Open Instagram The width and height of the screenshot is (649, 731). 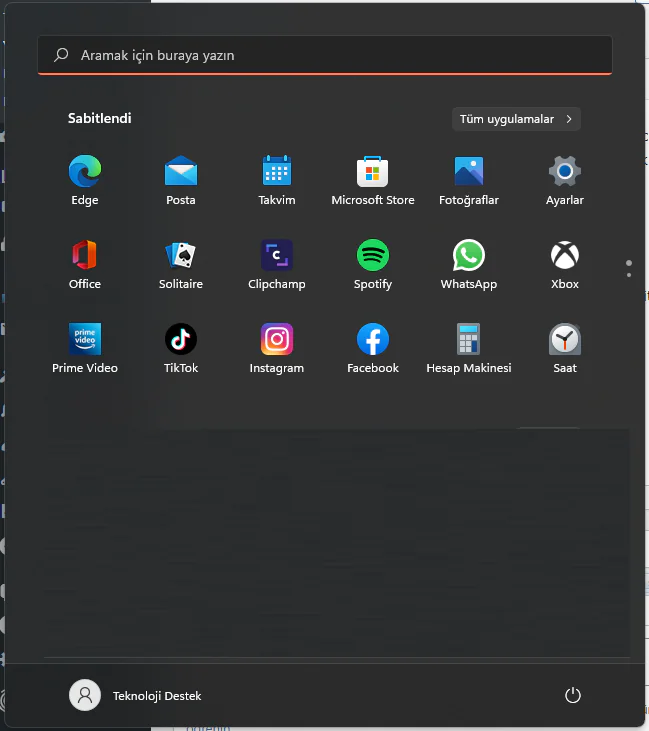click(x=277, y=348)
